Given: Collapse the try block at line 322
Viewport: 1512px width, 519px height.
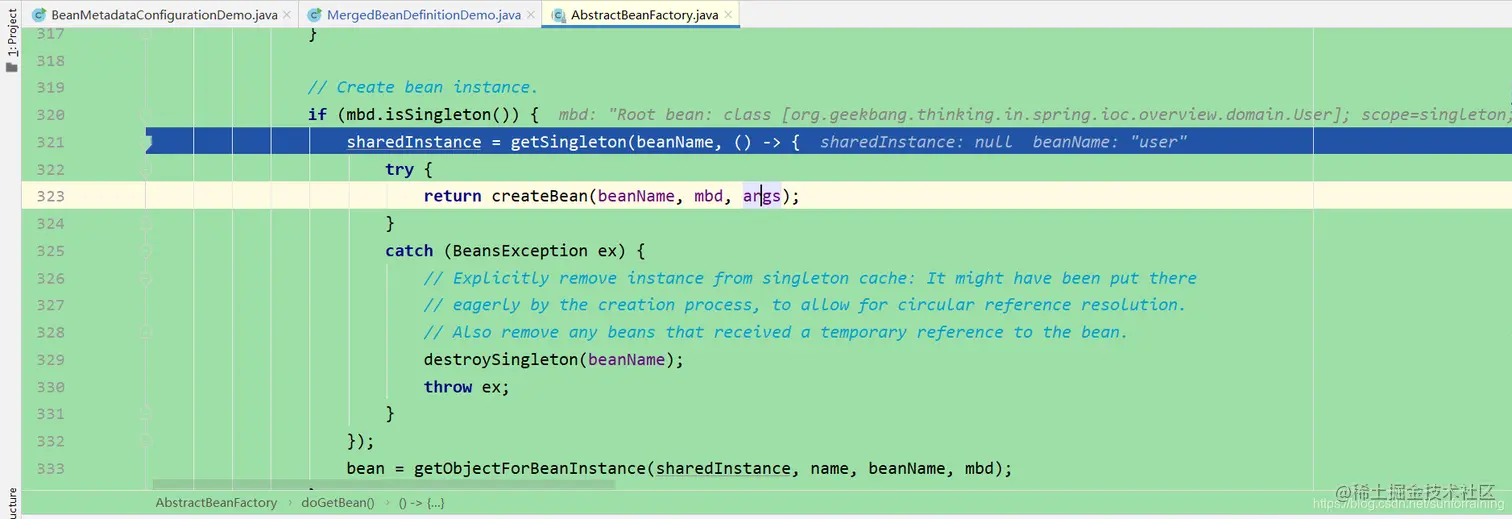Looking at the screenshot, I should click(146, 169).
